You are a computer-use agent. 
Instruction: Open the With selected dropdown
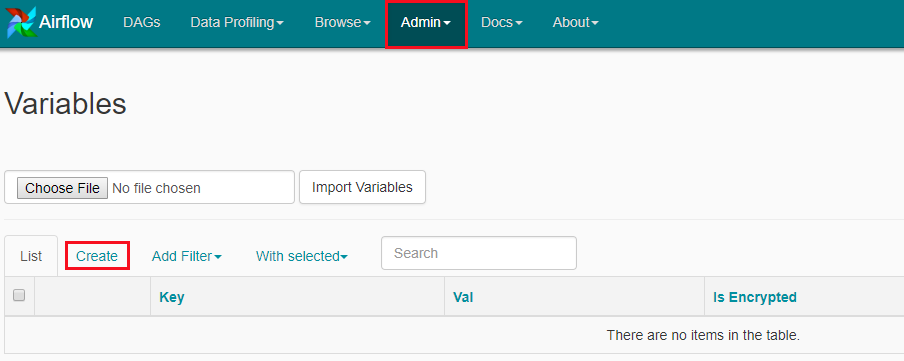(302, 256)
